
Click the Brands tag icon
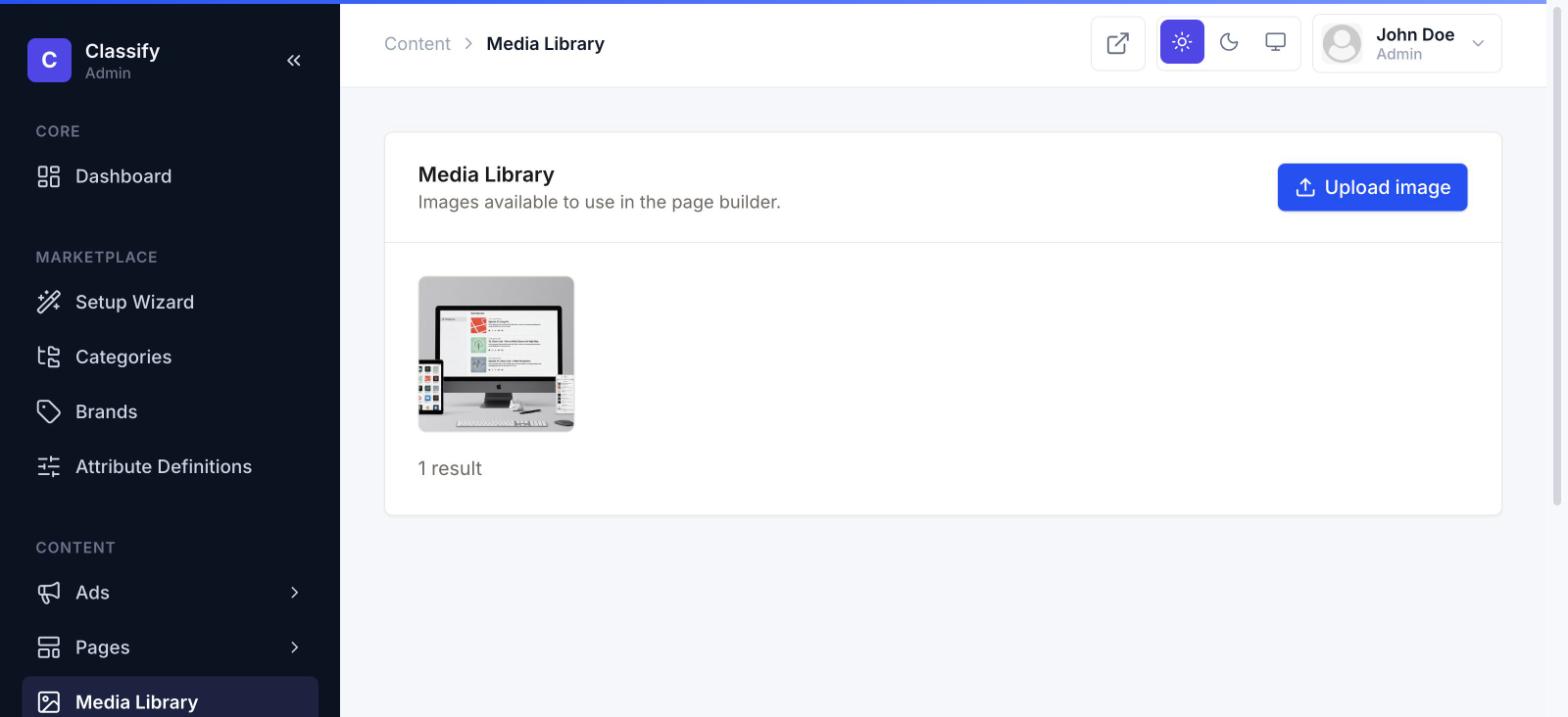click(x=49, y=412)
